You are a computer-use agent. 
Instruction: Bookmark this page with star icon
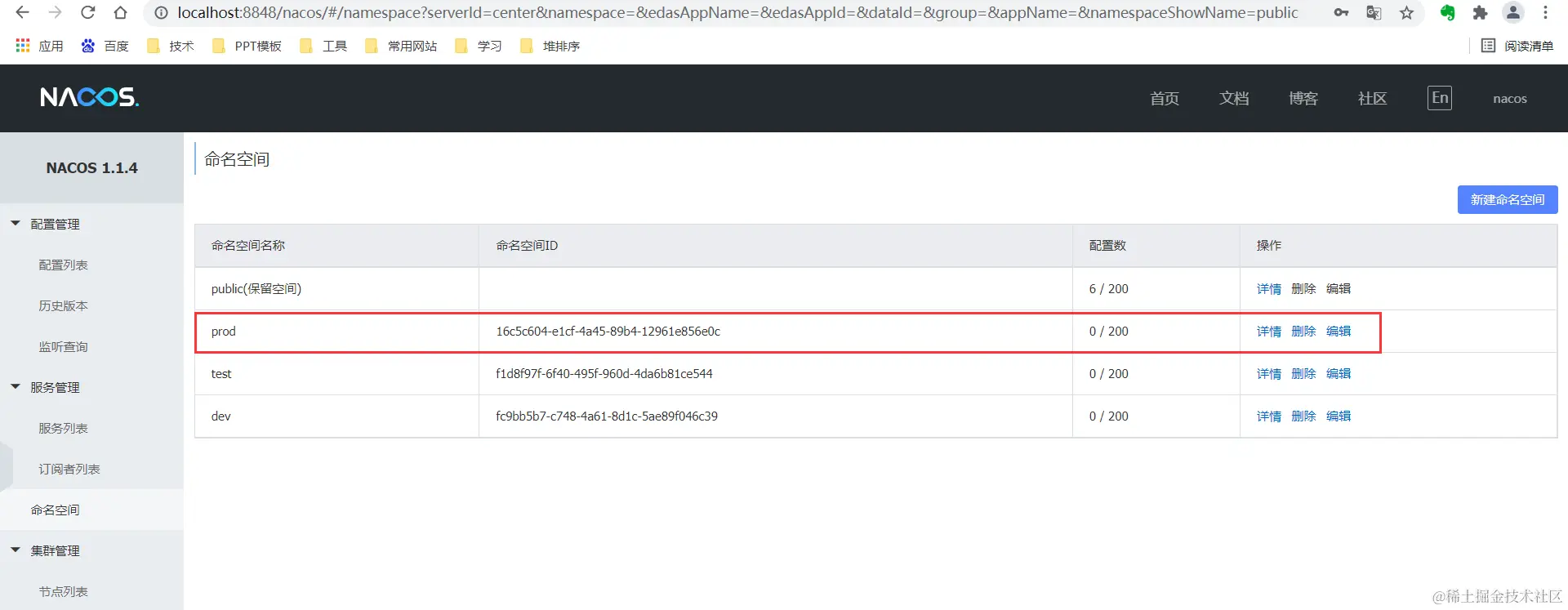pyautogui.click(x=1406, y=12)
